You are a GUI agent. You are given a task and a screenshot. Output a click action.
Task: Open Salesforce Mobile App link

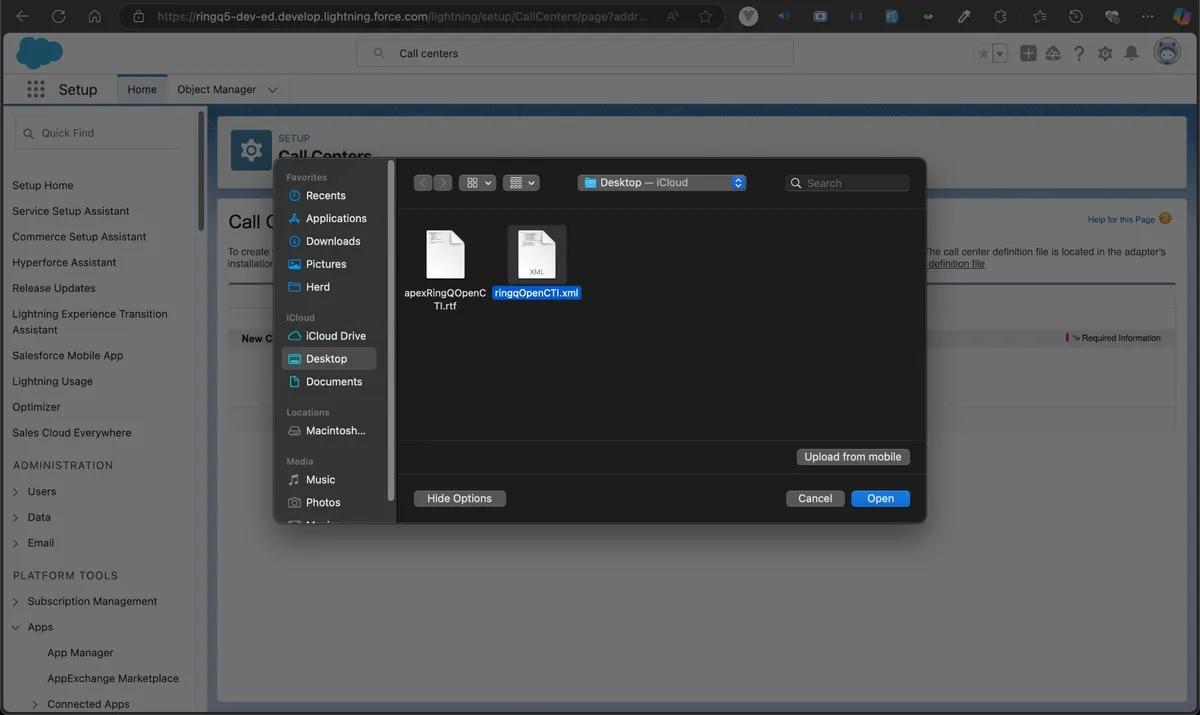click(68, 355)
